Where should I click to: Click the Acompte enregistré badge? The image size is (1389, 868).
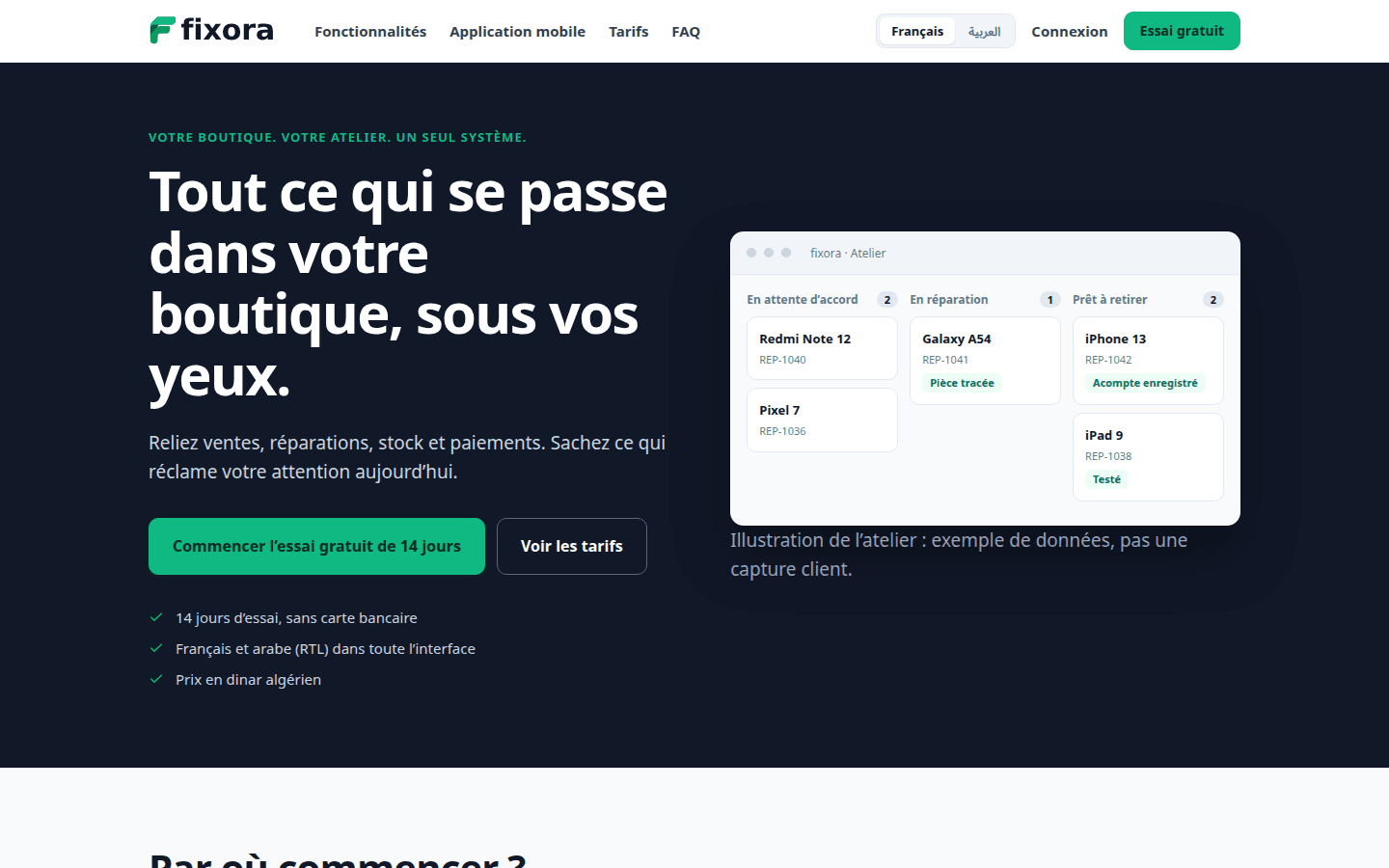click(x=1145, y=383)
